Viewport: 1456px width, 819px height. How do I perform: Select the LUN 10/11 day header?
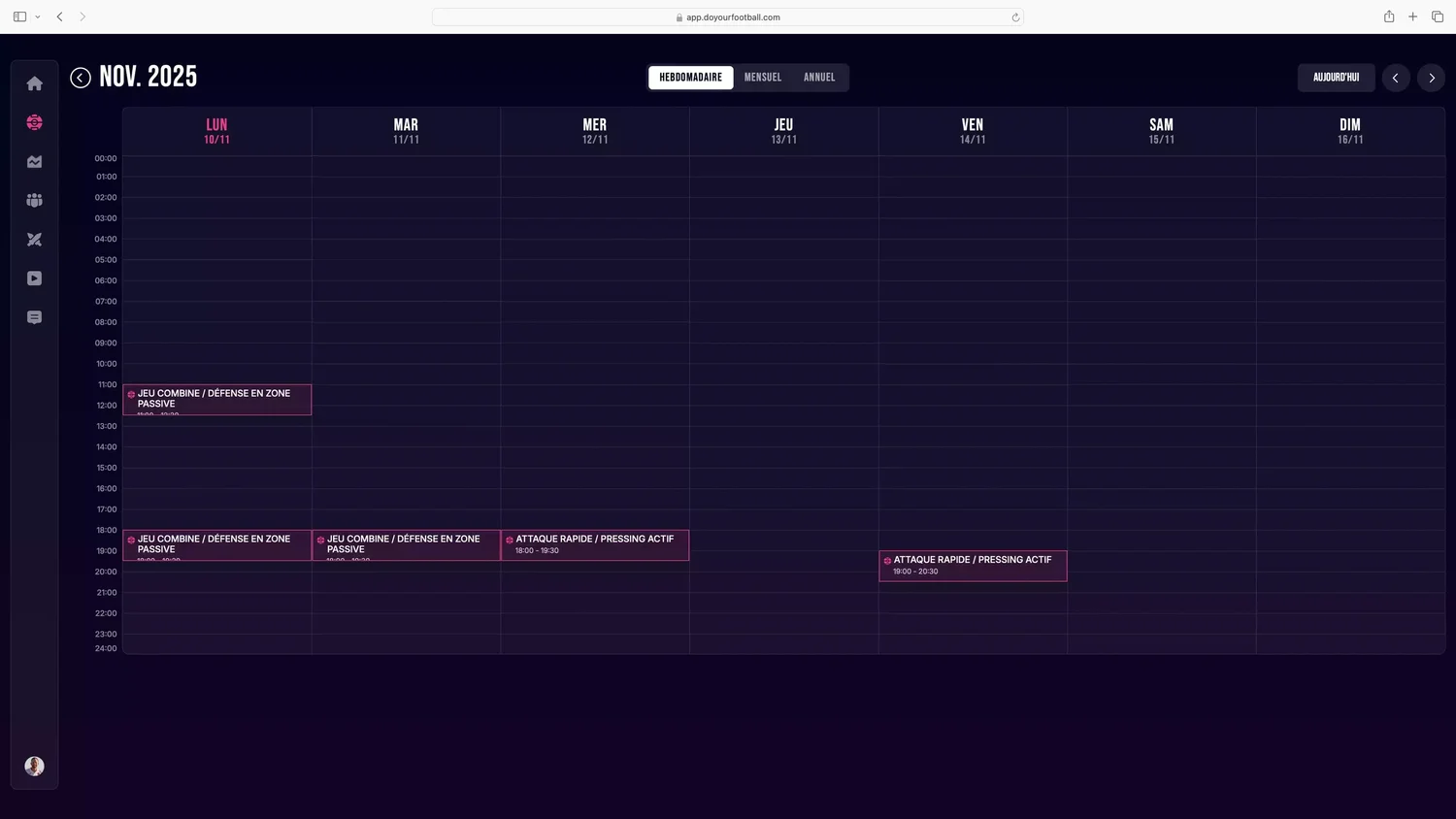click(217, 131)
